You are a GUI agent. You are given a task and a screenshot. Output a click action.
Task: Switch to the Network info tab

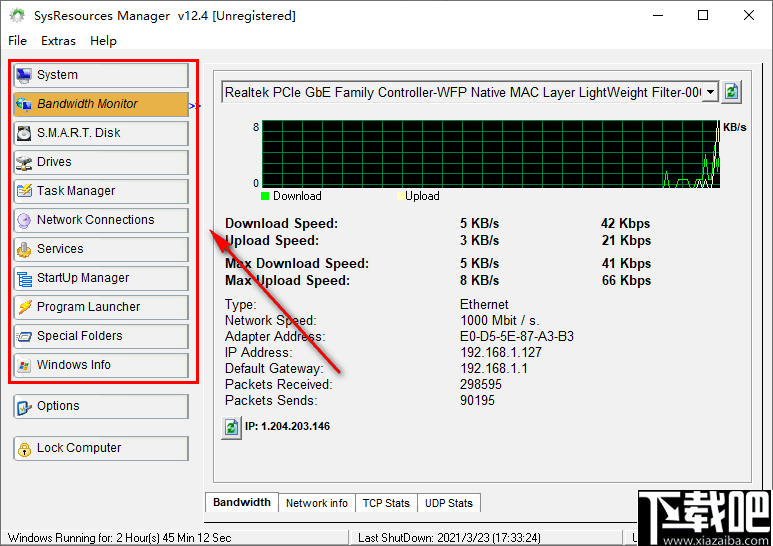(x=316, y=503)
